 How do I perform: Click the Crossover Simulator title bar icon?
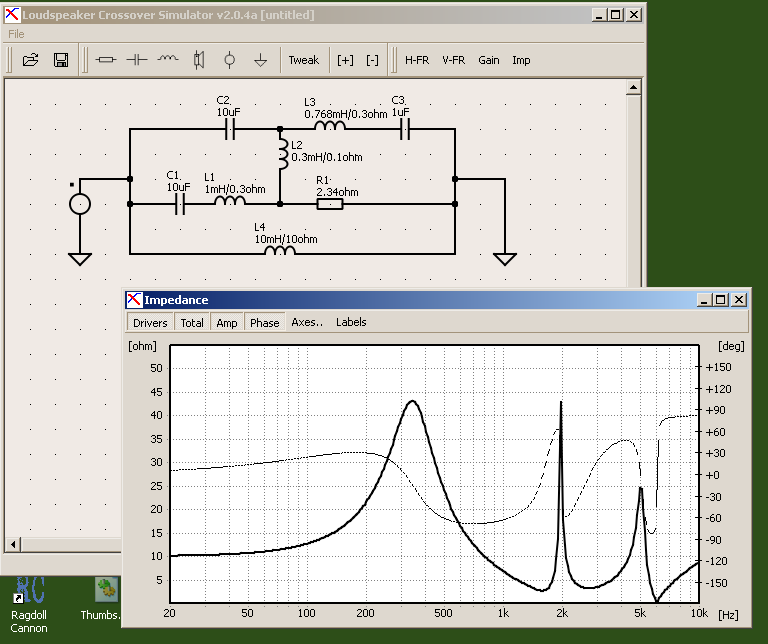(x=12, y=15)
